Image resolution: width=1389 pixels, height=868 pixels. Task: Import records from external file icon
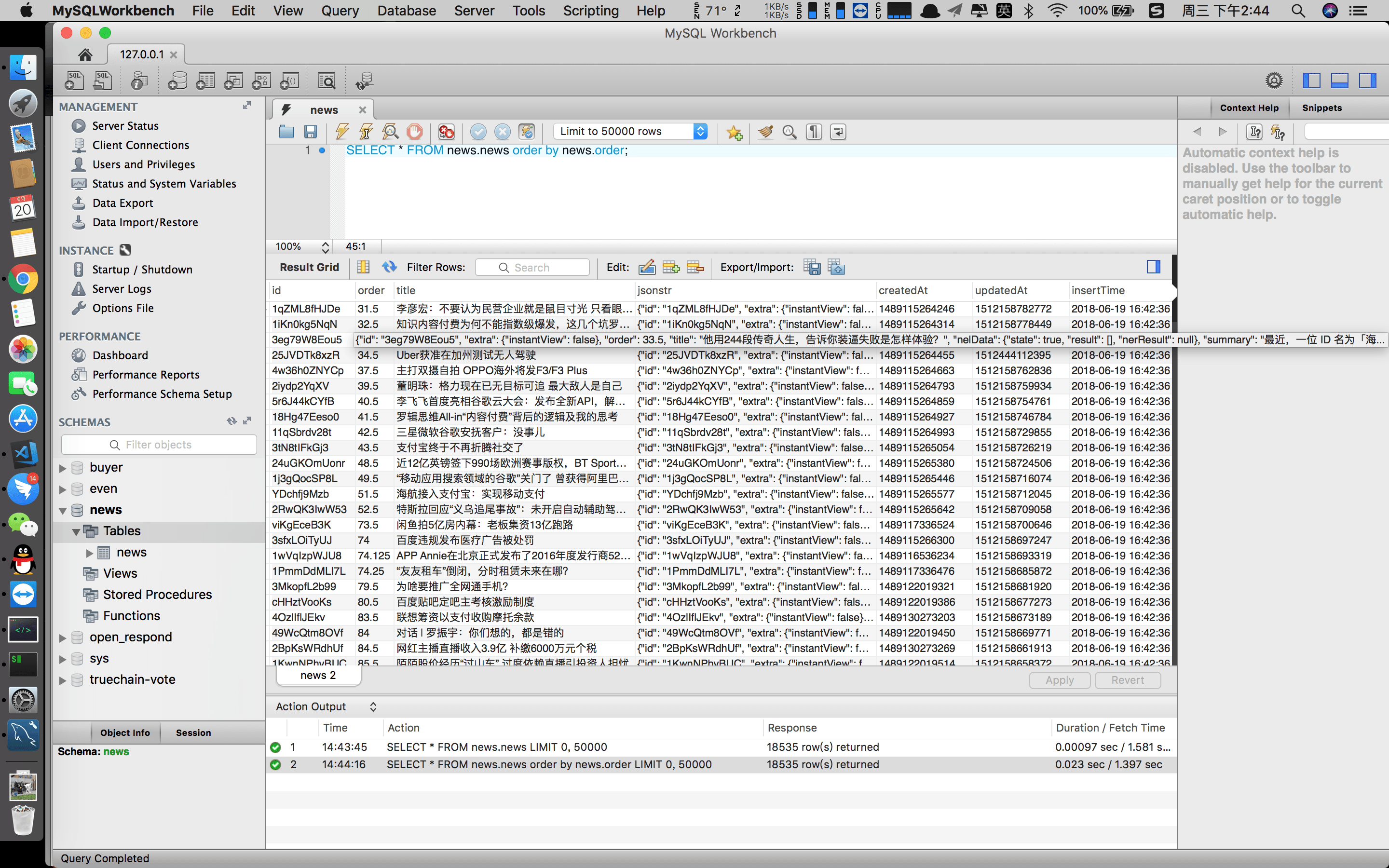point(836,267)
